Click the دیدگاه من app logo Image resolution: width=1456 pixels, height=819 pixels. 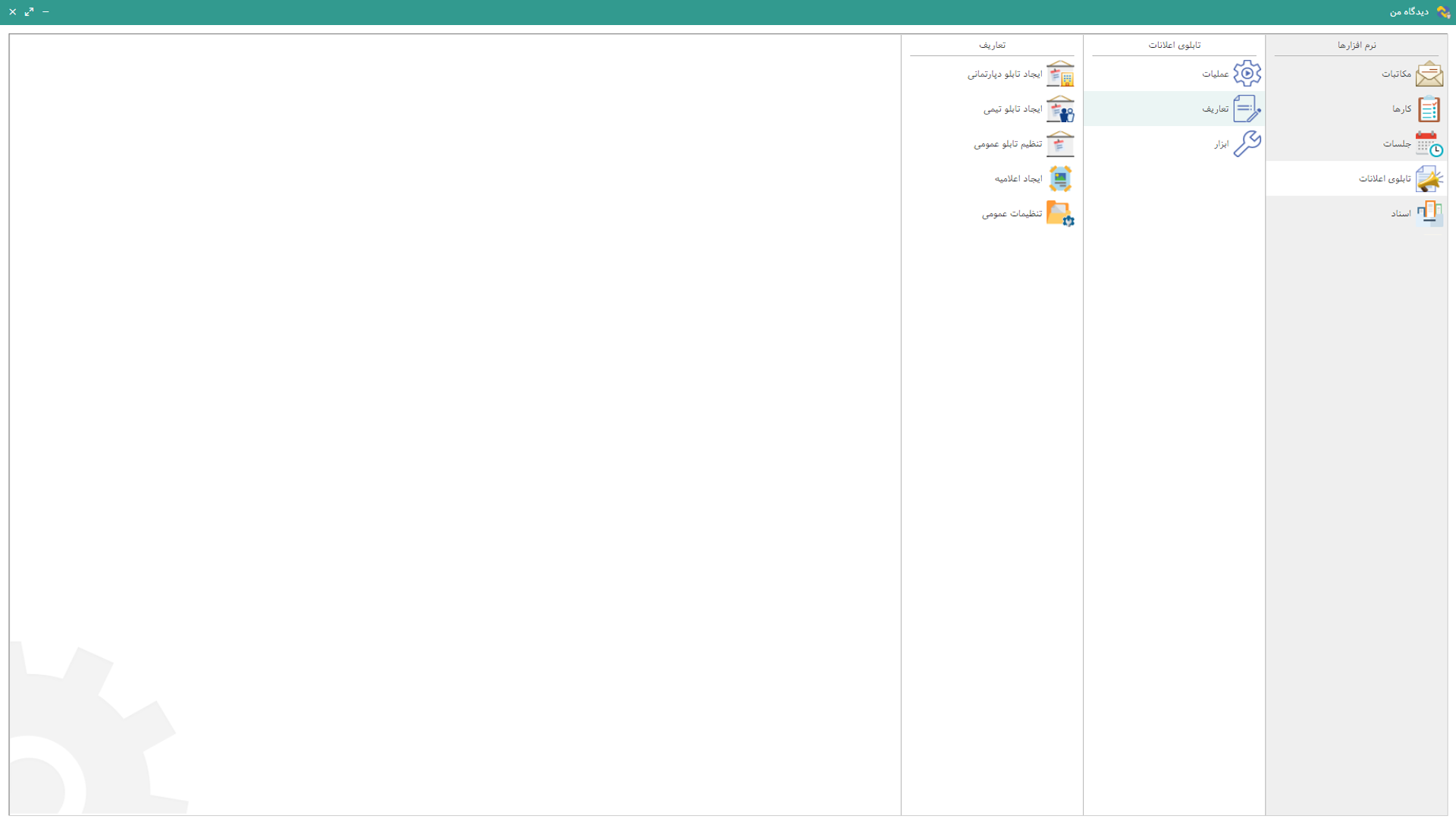[x=1443, y=12]
